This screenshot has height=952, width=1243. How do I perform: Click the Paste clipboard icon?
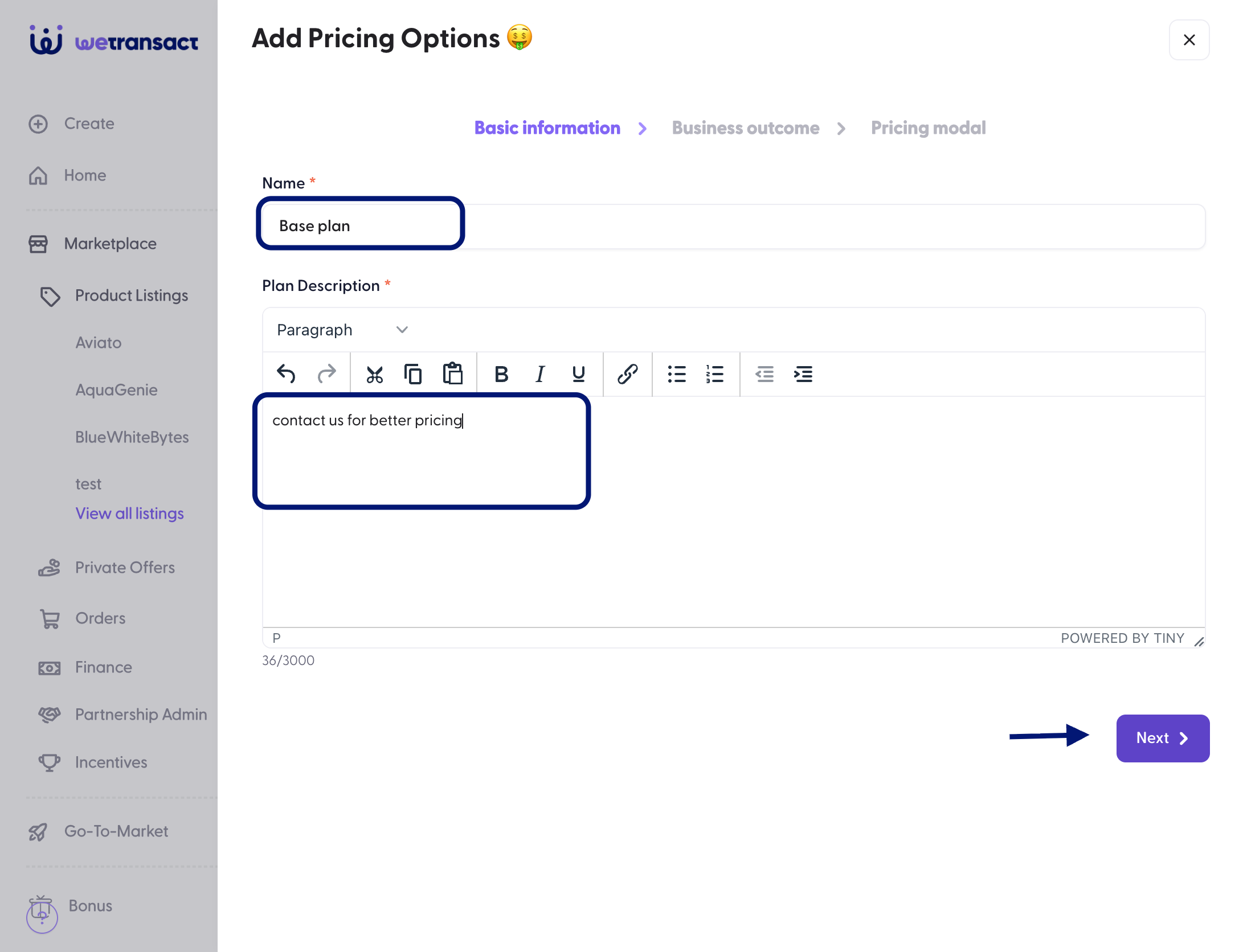tap(453, 374)
